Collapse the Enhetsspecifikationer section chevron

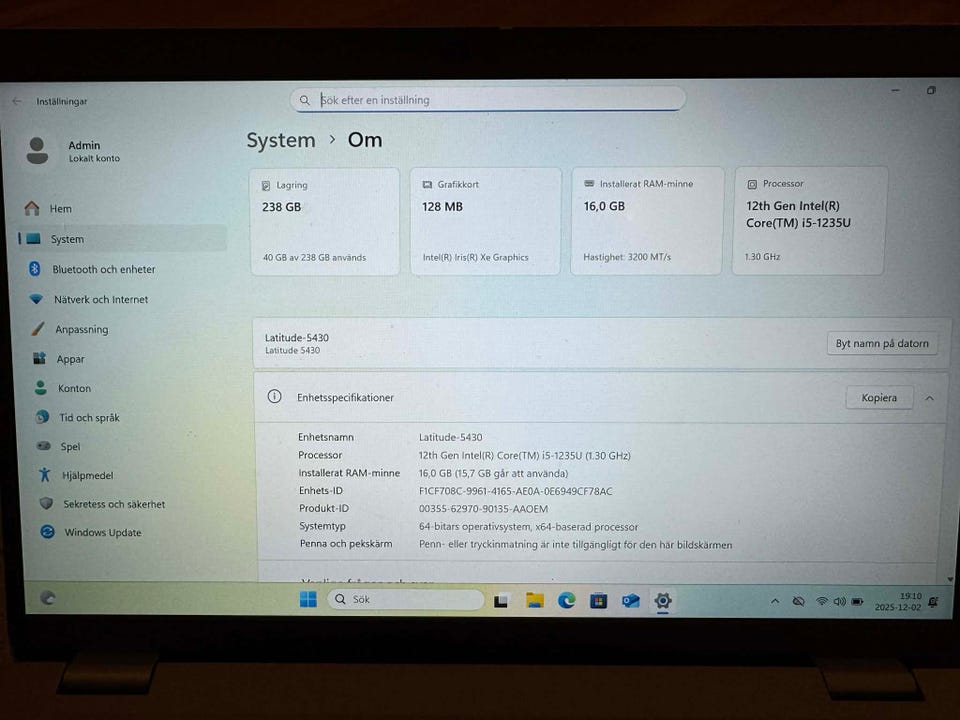(929, 398)
